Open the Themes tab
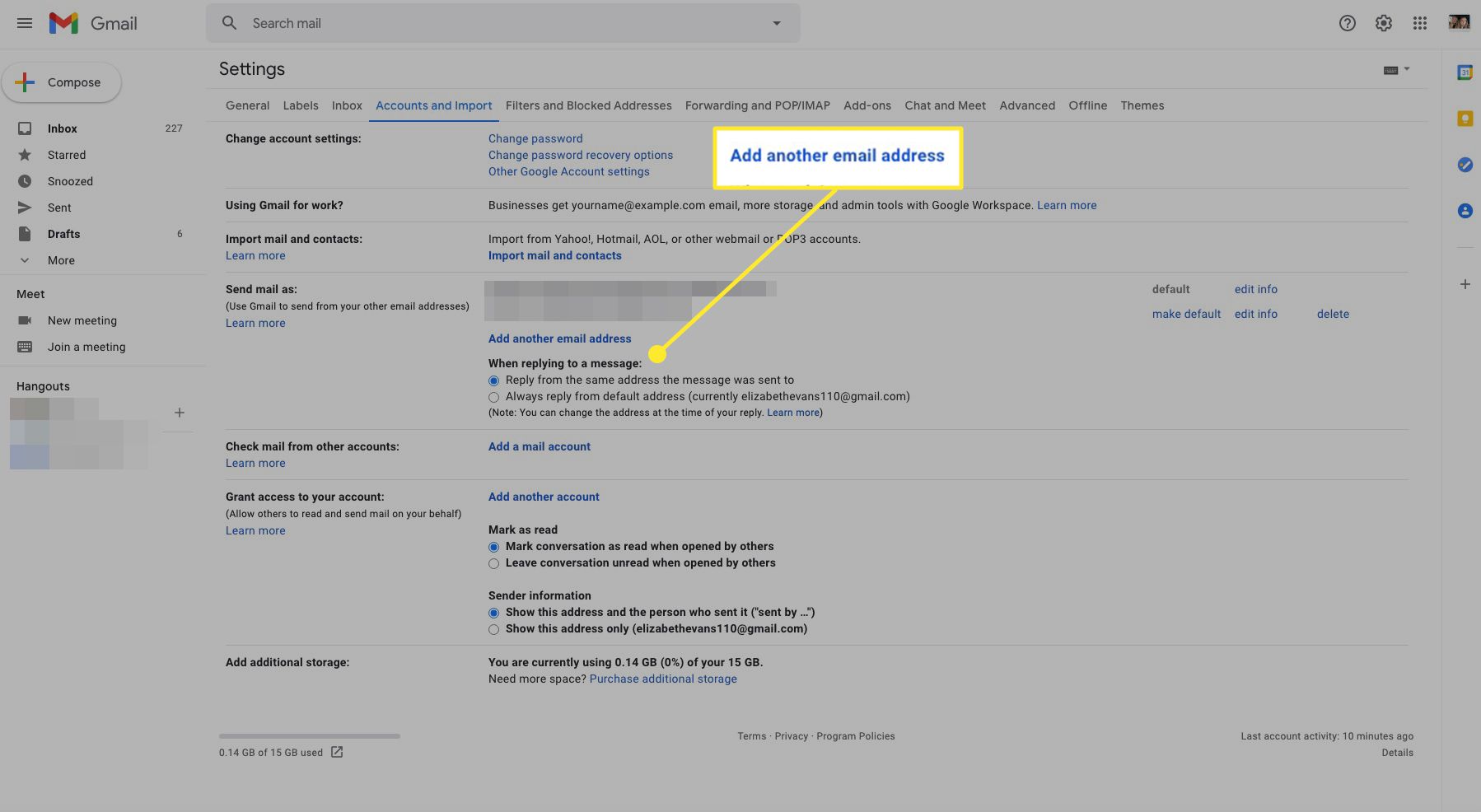The image size is (1481, 812). [x=1142, y=105]
